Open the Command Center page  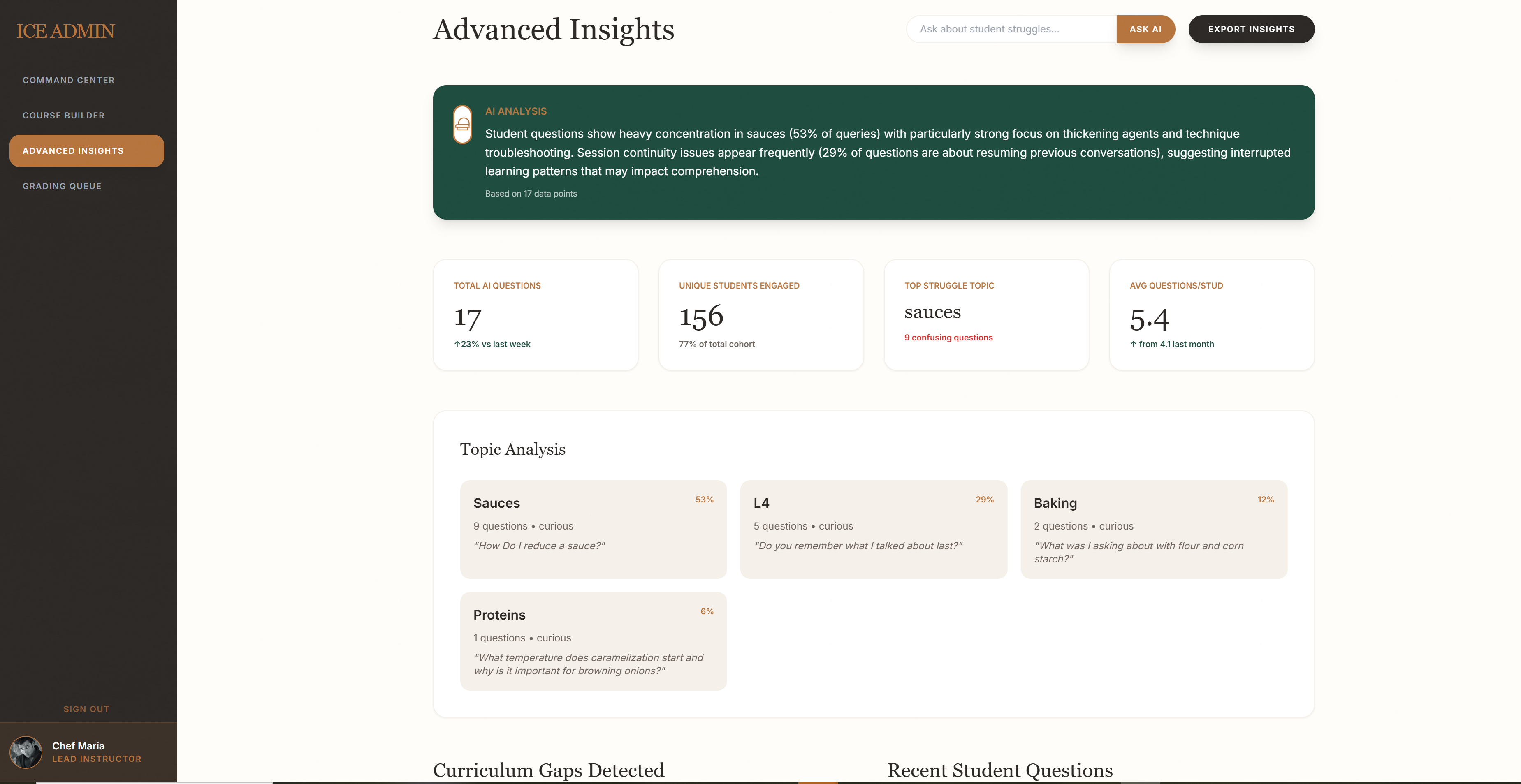click(x=69, y=80)
